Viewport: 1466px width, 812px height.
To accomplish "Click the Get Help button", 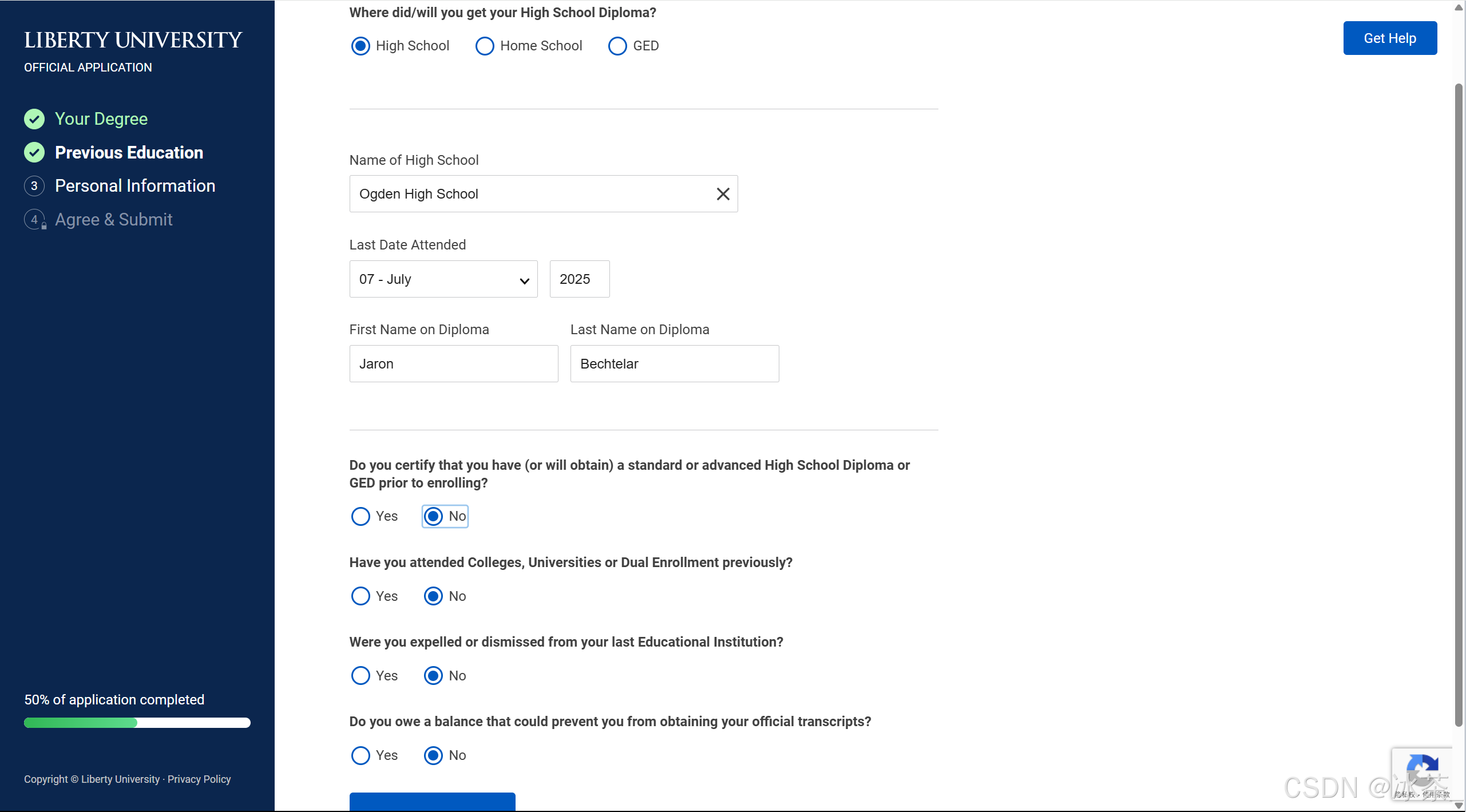I will pyautogui.click(x=1389, y=38).
